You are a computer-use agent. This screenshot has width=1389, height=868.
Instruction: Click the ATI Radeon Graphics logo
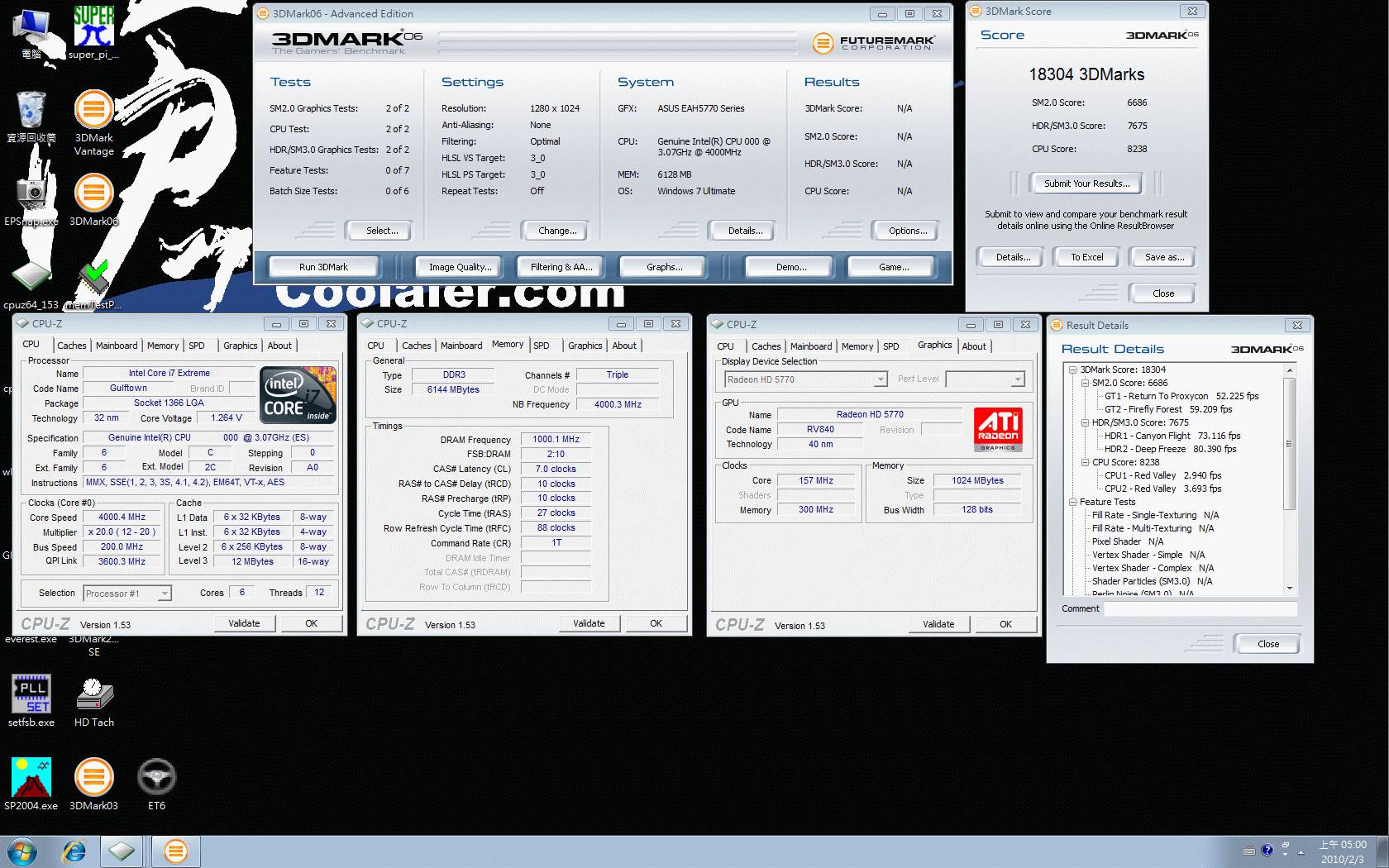coord(998,429)
